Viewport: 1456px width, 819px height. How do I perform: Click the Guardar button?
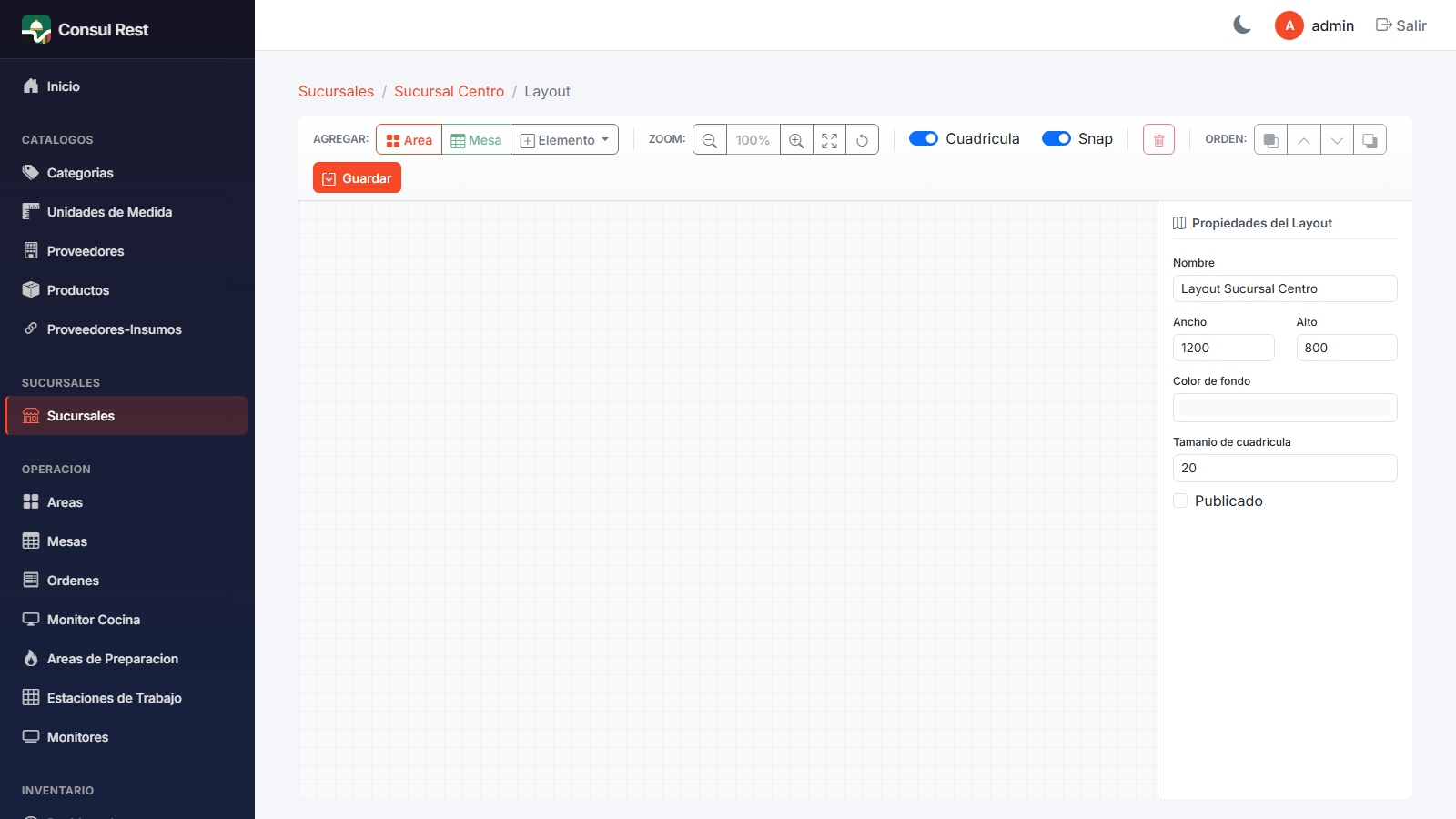pyautogui.click(x=357, y=178)
